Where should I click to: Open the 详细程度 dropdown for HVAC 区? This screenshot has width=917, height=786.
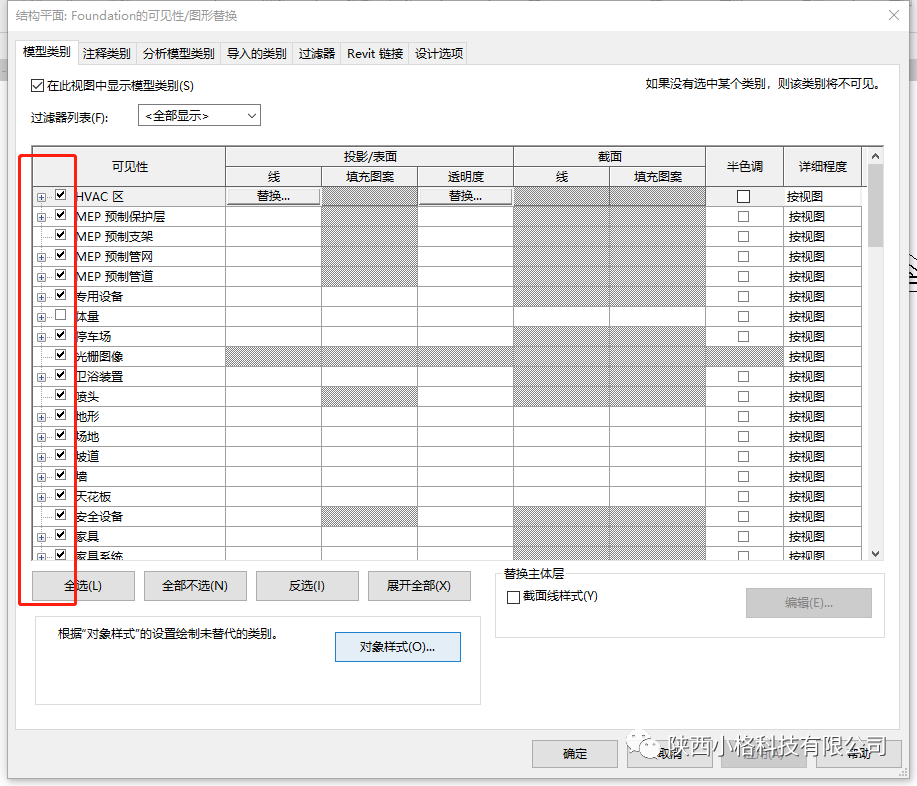tap(822, 195)
